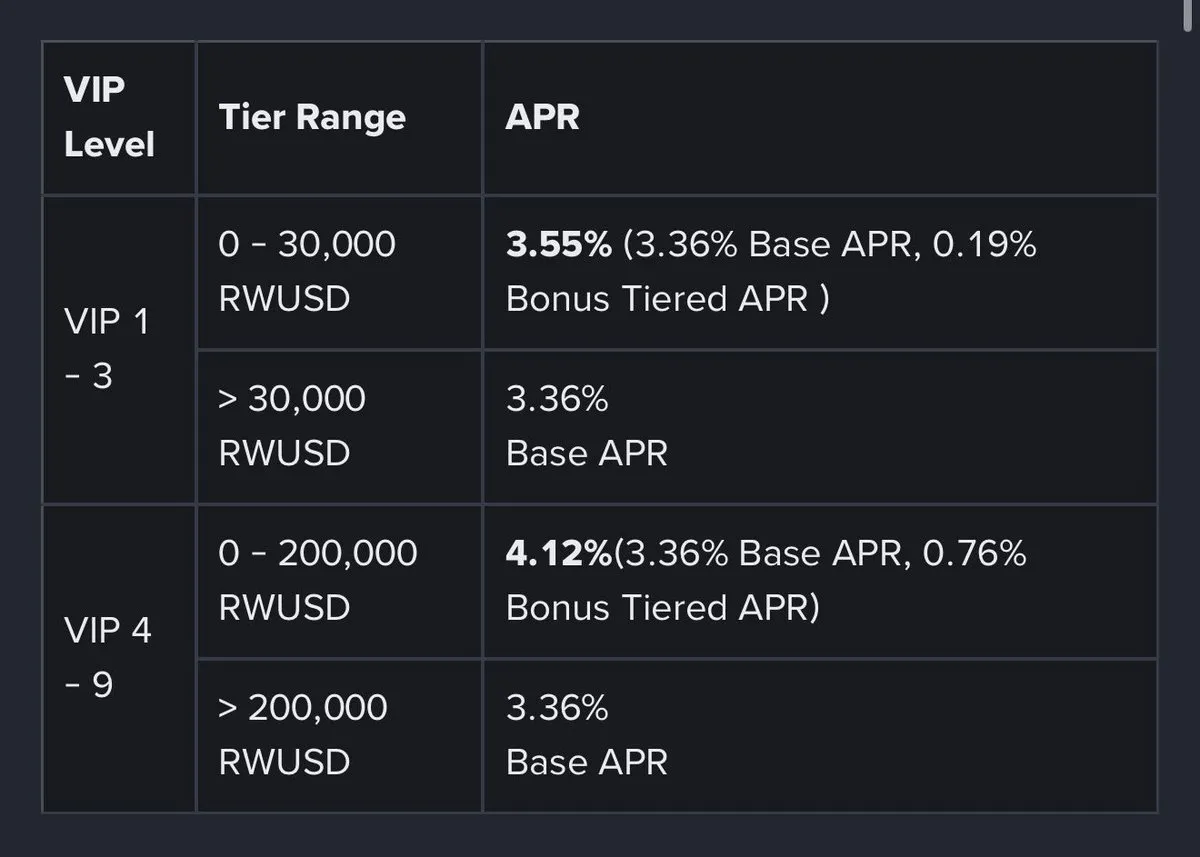Viewport: 1200px width, 857px height.
Task: Select the VIP 4 - 9 cell
Action: pyautogui.click(x=119, y=658)
